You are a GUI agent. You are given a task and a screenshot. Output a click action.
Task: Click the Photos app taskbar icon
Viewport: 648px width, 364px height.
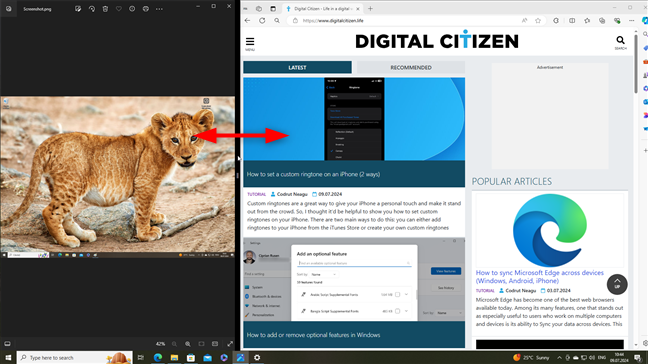point(240,357)
